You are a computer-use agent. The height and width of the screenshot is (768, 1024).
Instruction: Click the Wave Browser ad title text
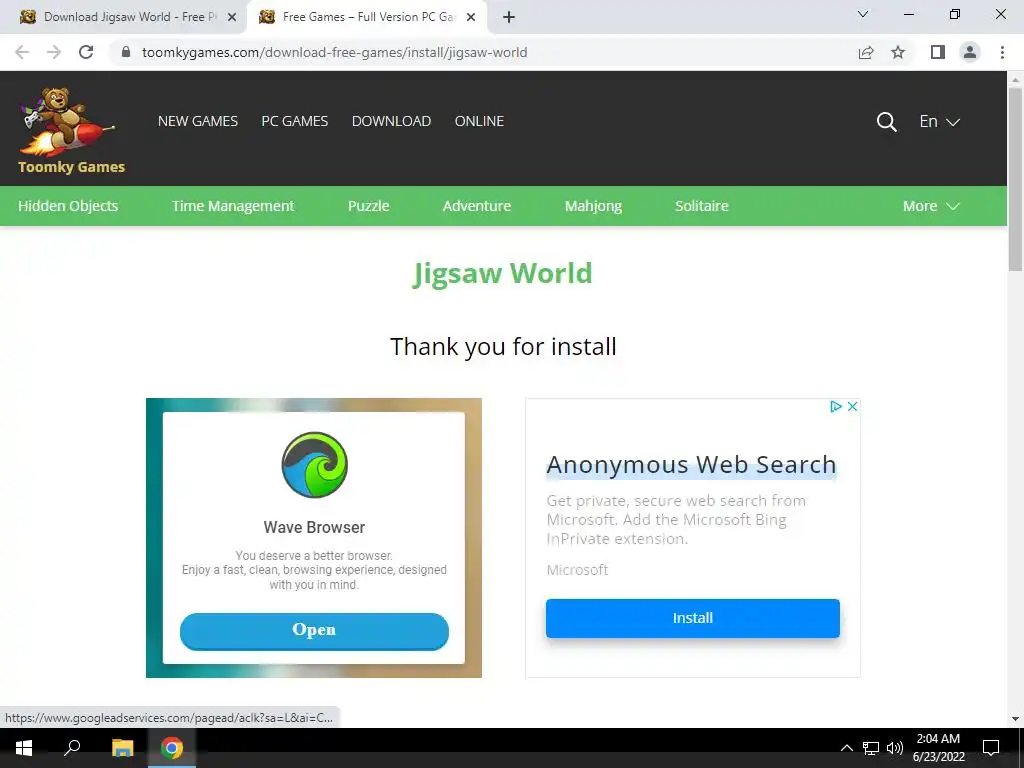coord(314,527)
